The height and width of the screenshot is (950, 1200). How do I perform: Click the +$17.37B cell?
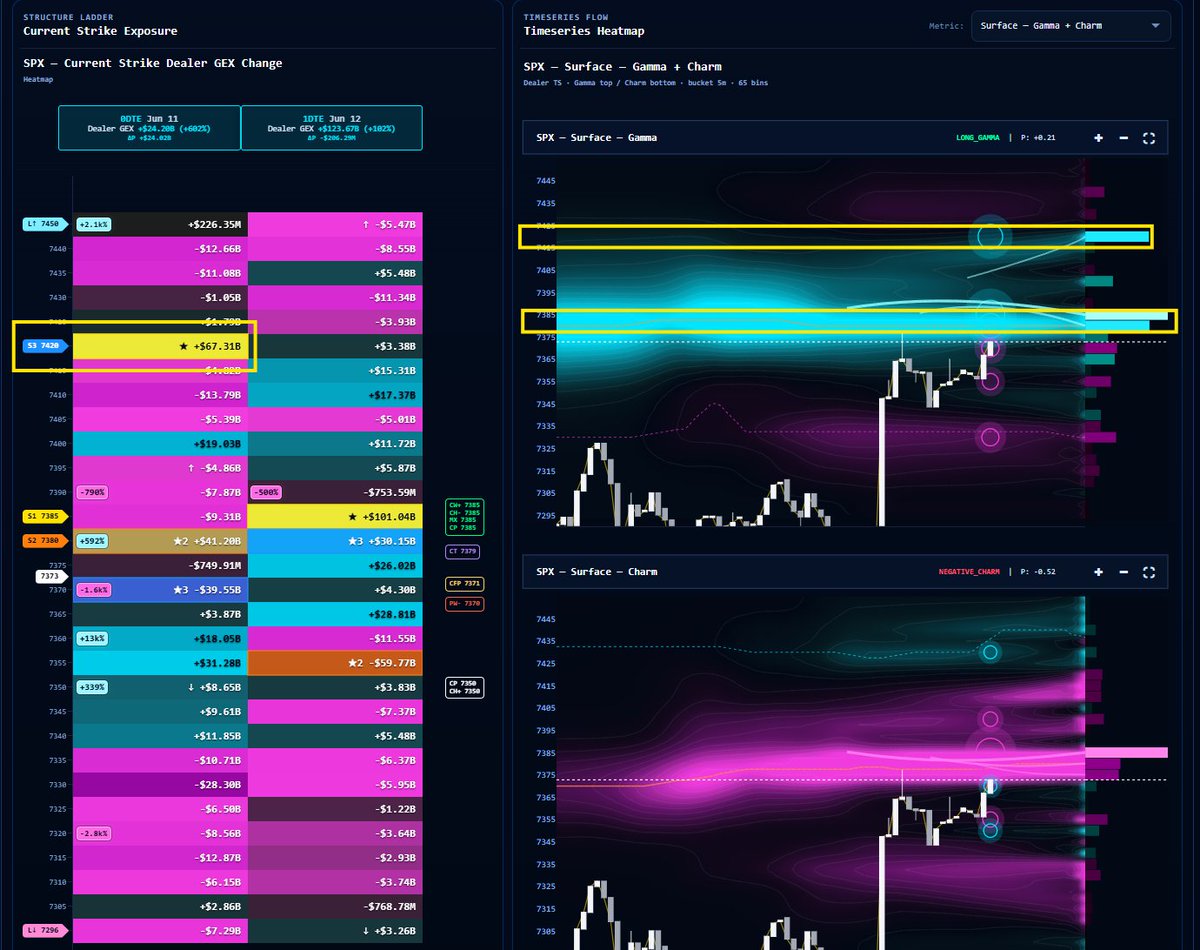(335, 395)
